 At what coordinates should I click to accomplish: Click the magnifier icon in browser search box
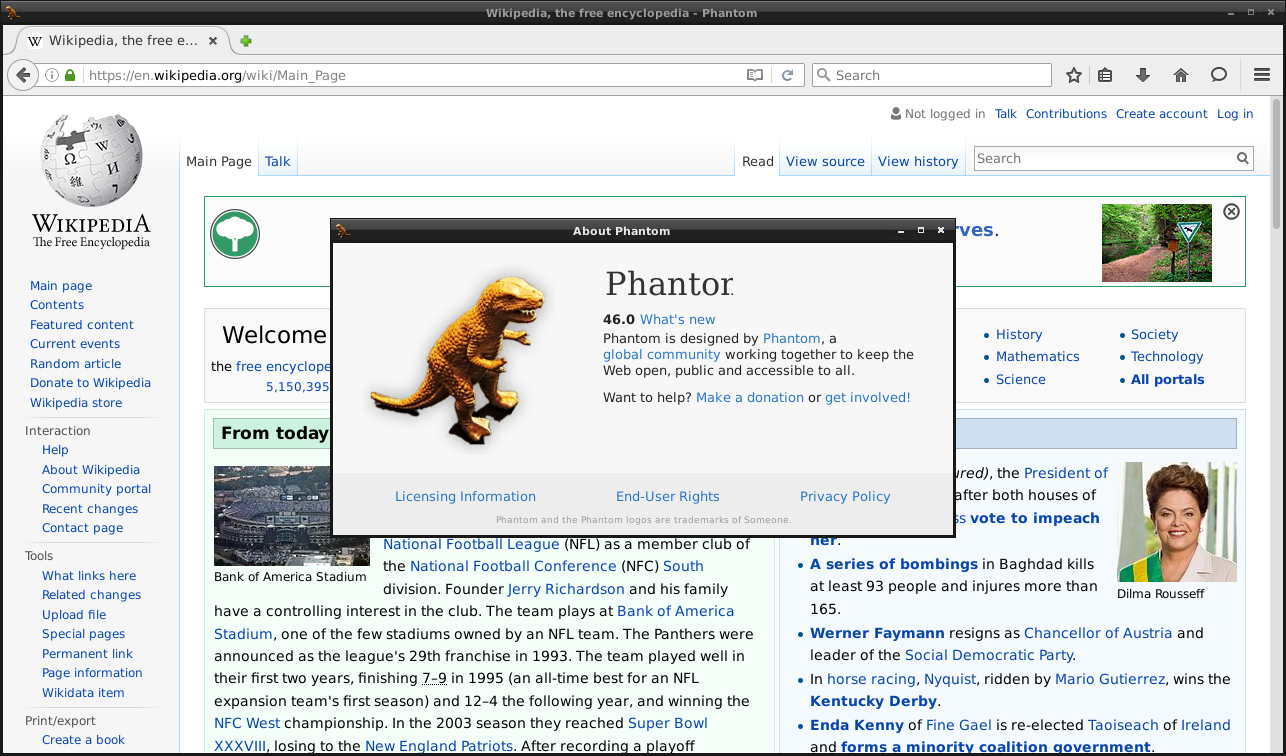(x=823, y=75)
